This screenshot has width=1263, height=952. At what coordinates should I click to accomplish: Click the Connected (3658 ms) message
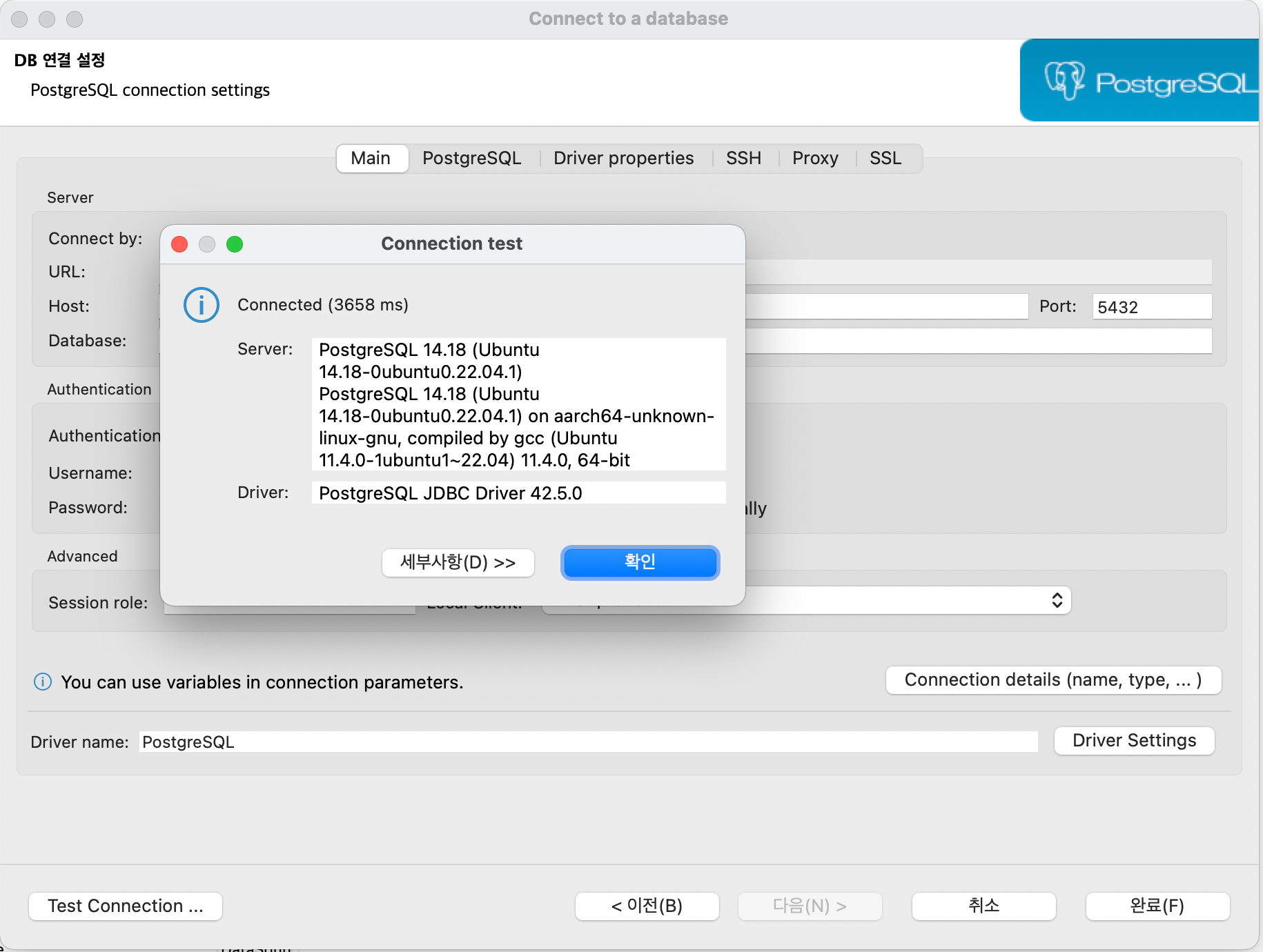click(x=323, y=305)
